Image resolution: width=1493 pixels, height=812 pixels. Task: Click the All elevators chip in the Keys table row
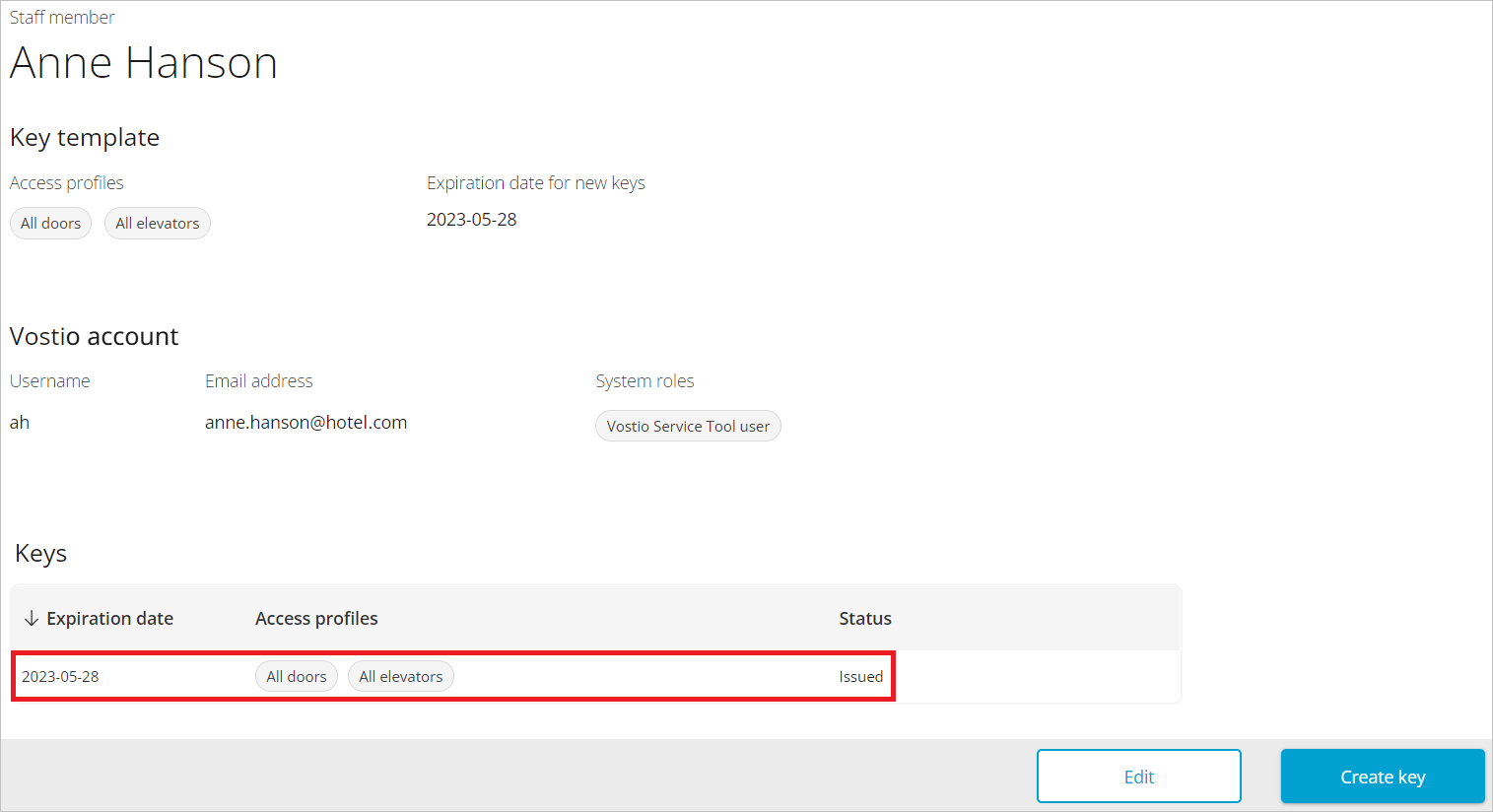coord(400,676)
